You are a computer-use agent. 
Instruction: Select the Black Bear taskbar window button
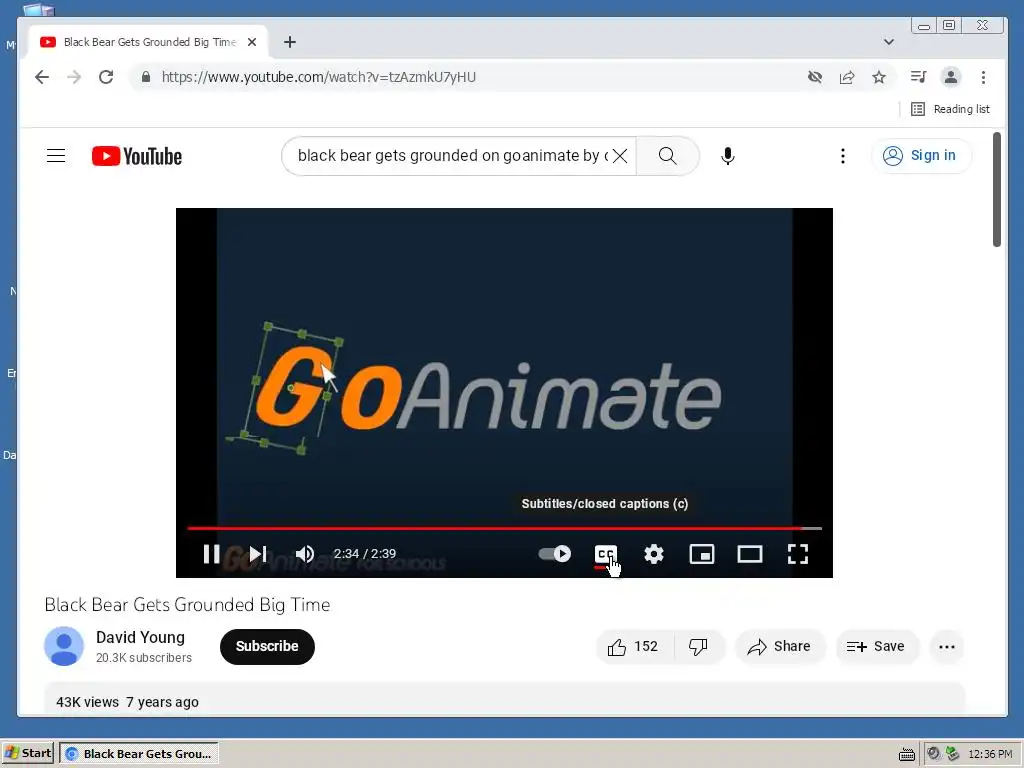pos(139,753)
